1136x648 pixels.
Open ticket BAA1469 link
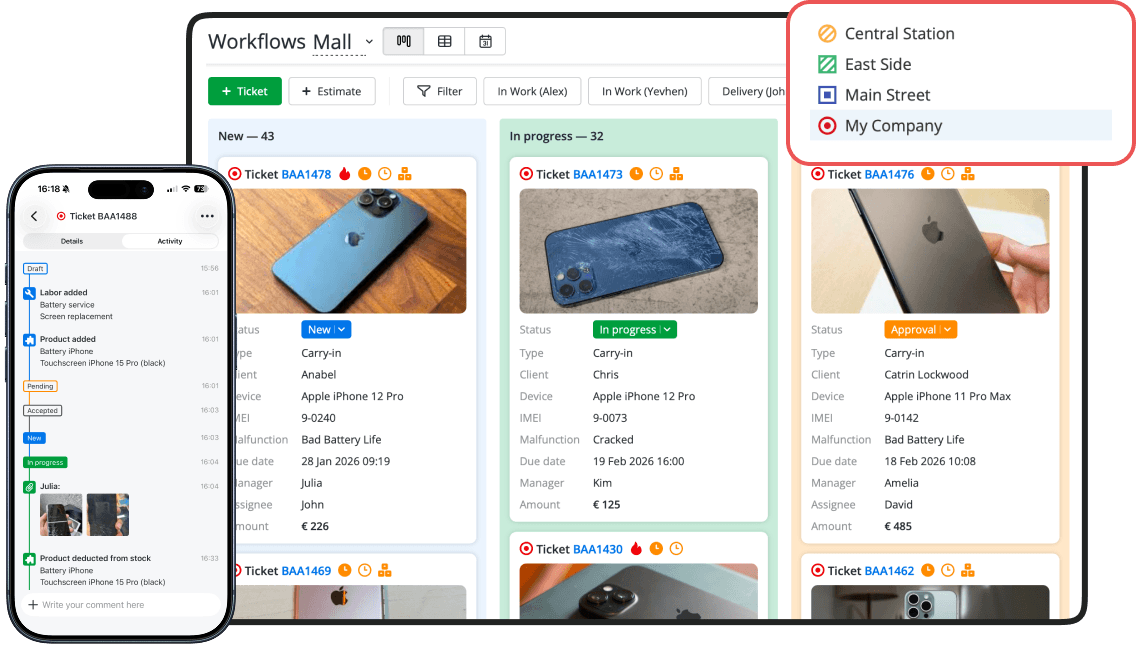point(306,570)
